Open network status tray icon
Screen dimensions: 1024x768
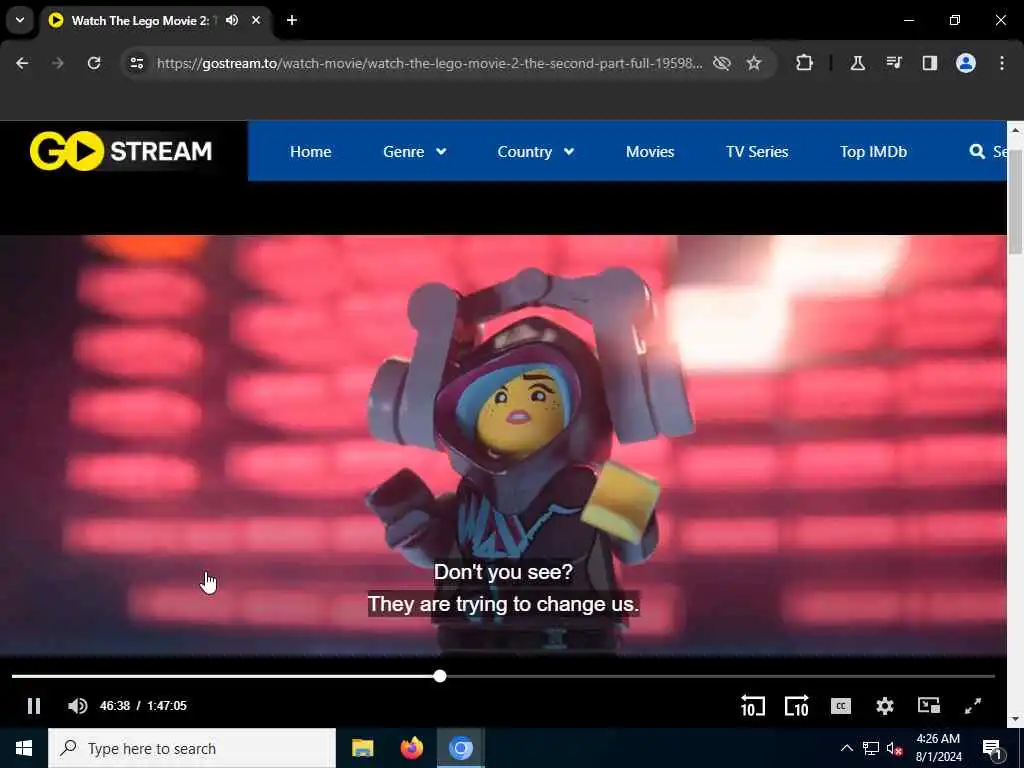[871, 748]
